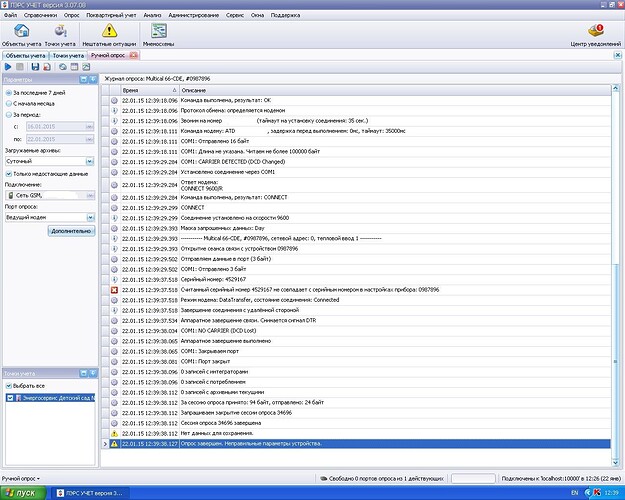
Task: Open the Файл menu
Action: coord(11,15)
